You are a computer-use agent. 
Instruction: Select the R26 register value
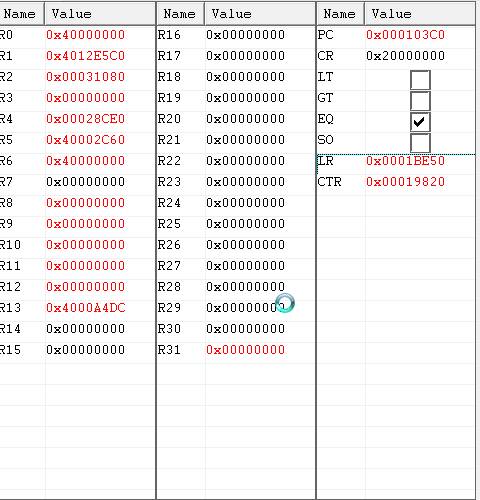(246, 245)
